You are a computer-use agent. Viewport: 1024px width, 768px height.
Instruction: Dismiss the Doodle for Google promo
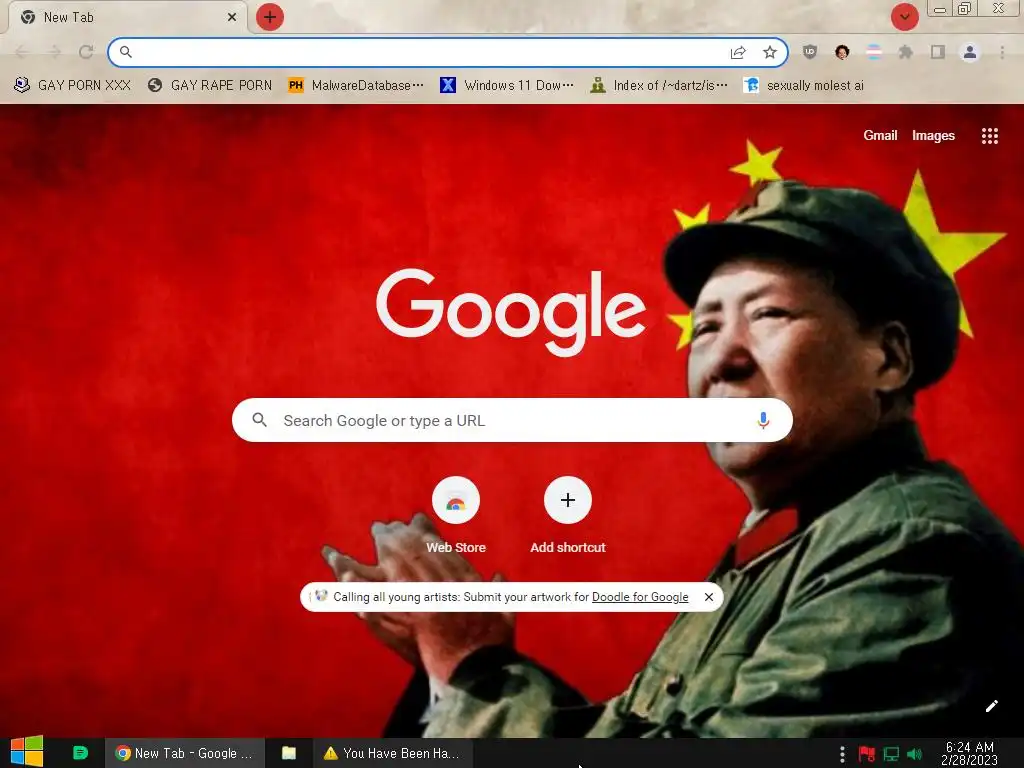point(709,597)
